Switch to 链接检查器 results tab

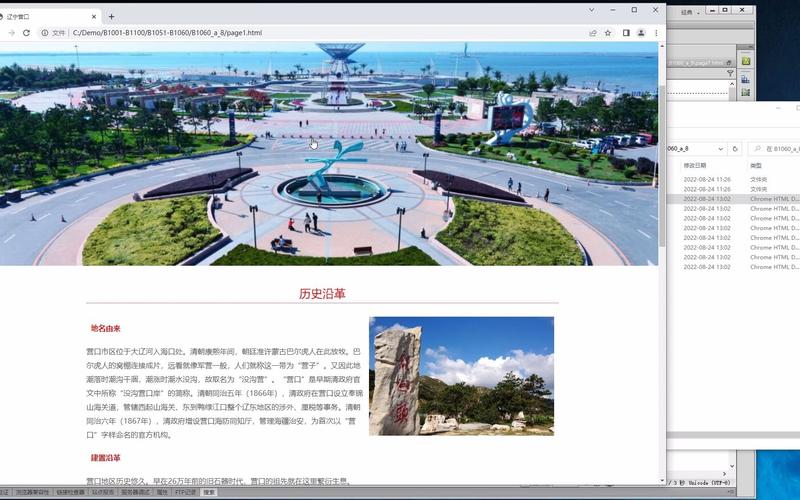[70, 492]
